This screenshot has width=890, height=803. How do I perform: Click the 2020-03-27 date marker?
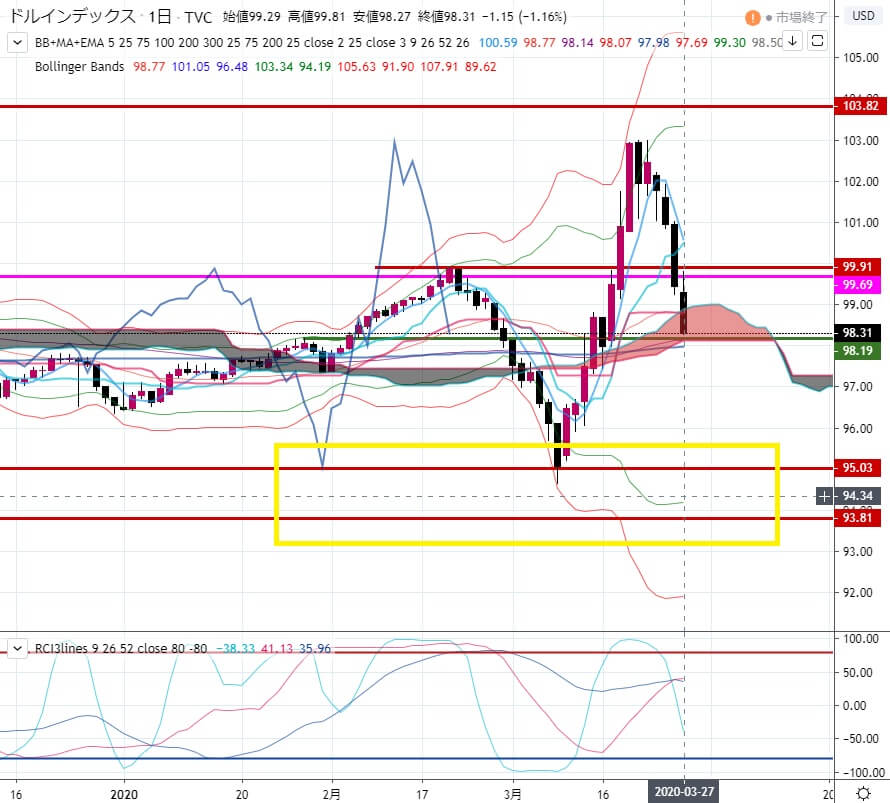point(684,792)
